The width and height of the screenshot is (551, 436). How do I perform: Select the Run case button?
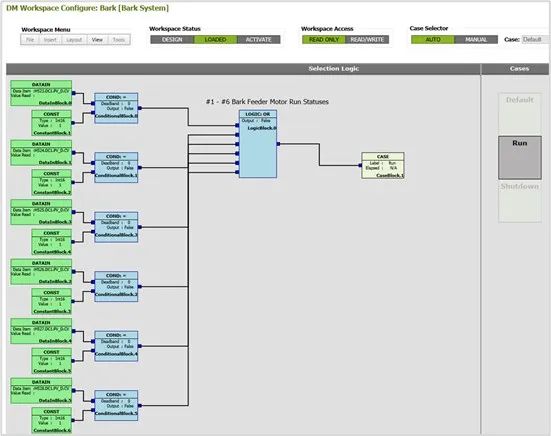[520, 158]
